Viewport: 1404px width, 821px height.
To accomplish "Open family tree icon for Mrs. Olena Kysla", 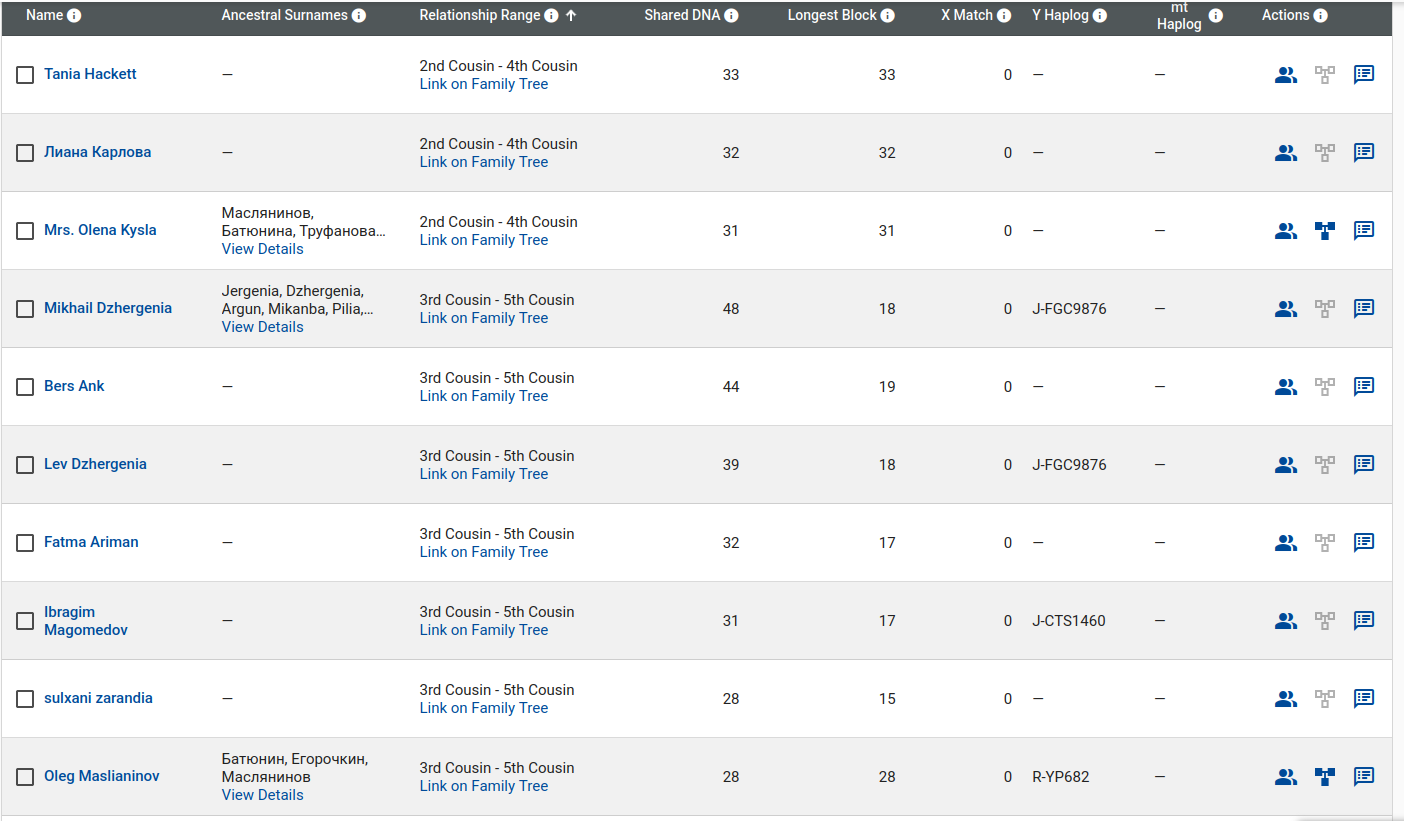I will [x=1325, y=231].
